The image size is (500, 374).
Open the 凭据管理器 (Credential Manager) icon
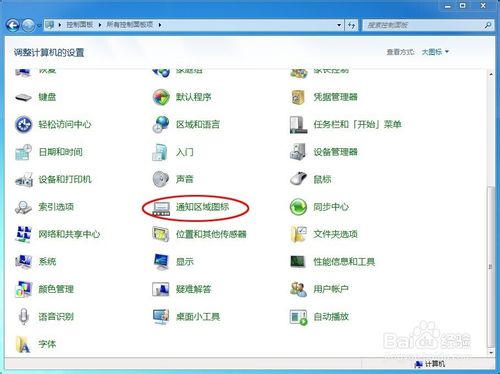tap(298, 97)
